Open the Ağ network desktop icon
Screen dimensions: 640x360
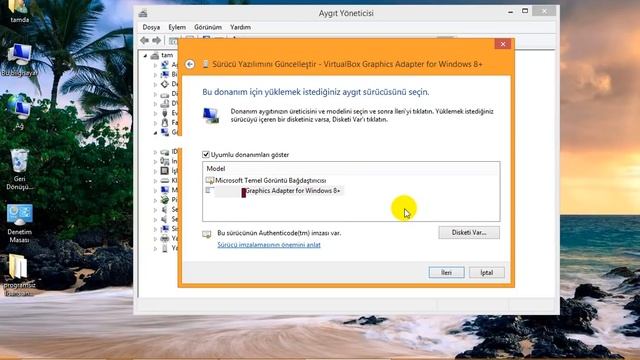click(x=19, y=112)
